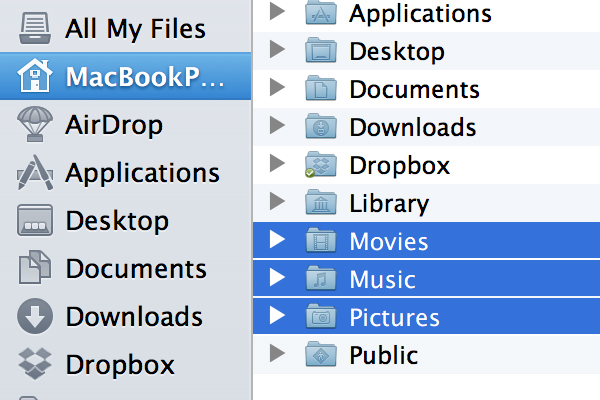Click the Desktop icon in sidebar

pyautogui.click(x=35, y=220)
